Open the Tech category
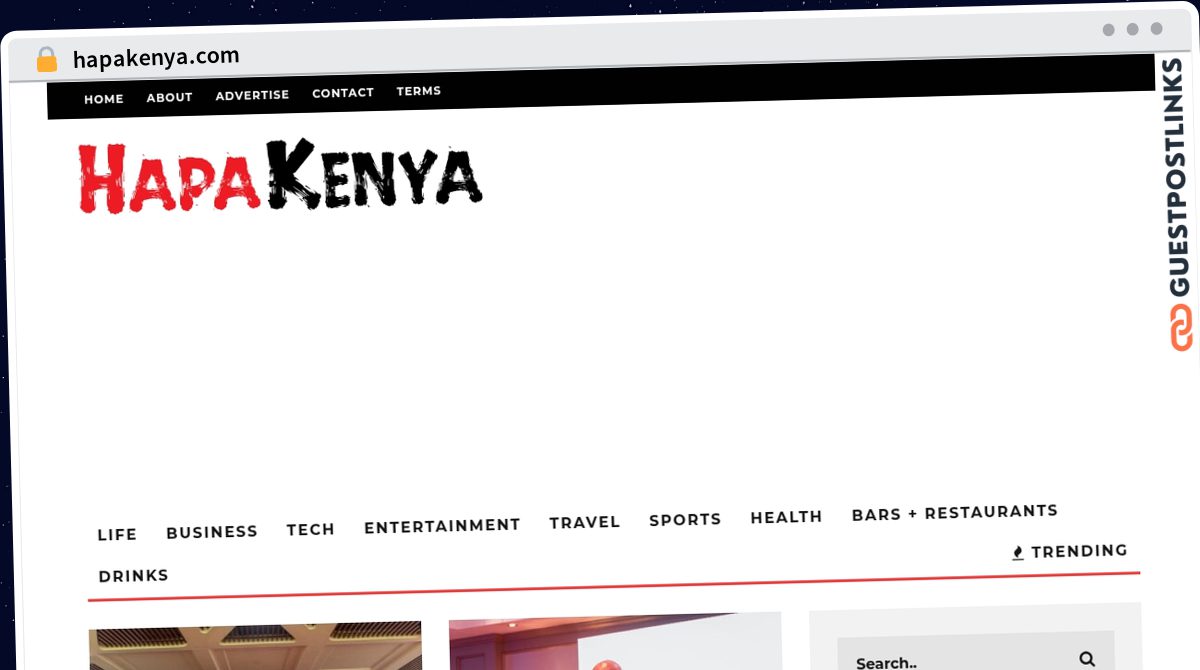 tap(311, 529)
